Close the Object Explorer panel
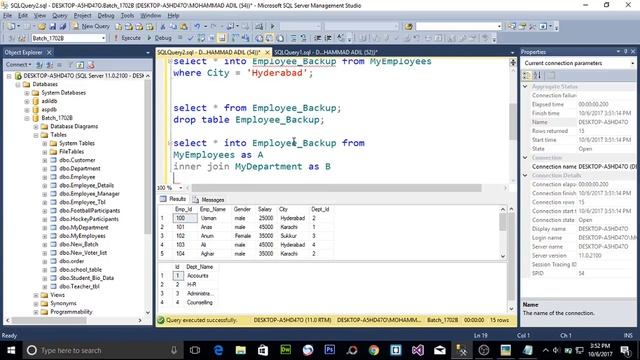Image resolution: width=640 pixels, height=360 pixels. [x=49, y=52]
